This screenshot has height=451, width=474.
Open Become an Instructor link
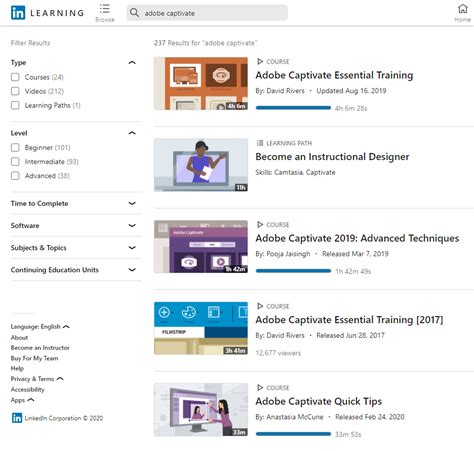click(x=40, y=348)
